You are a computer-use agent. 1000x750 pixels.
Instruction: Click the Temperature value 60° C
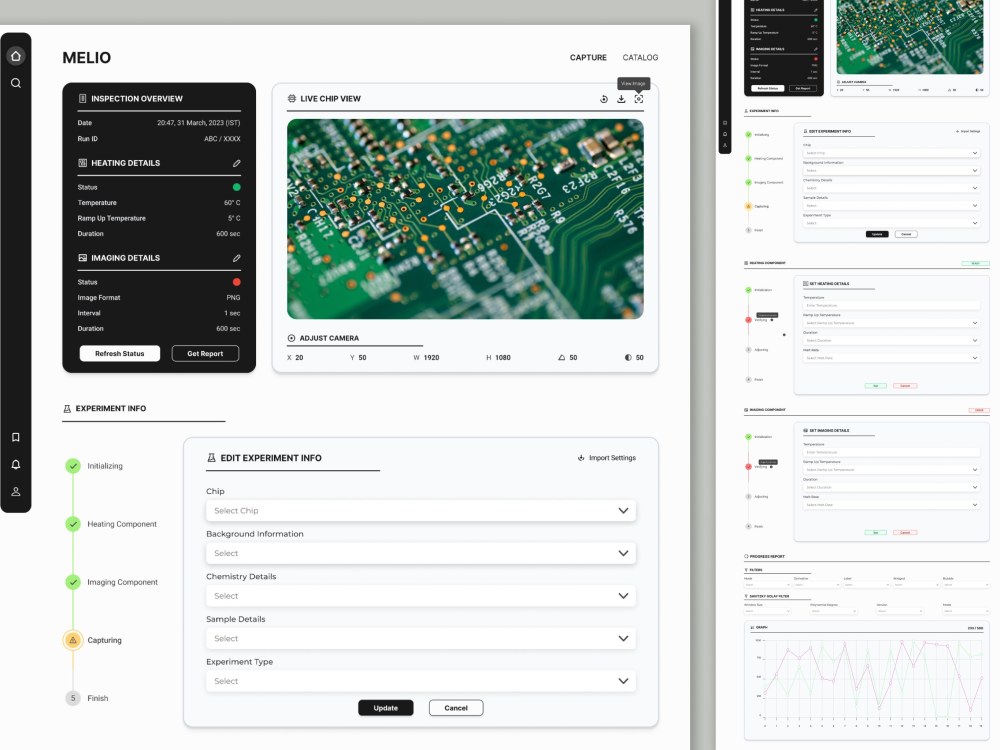(232, 203)
